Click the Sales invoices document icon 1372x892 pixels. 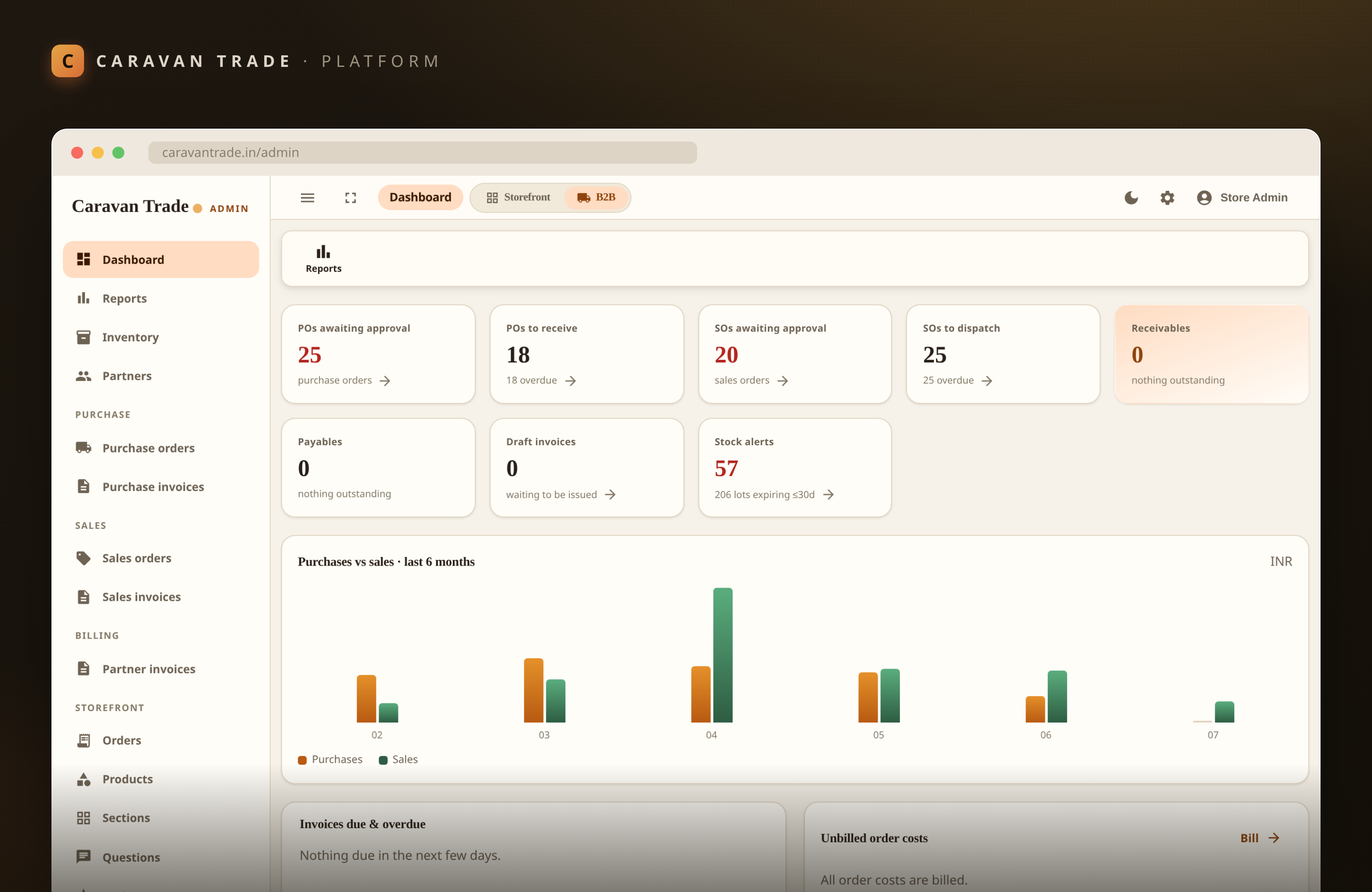(84, 597)
